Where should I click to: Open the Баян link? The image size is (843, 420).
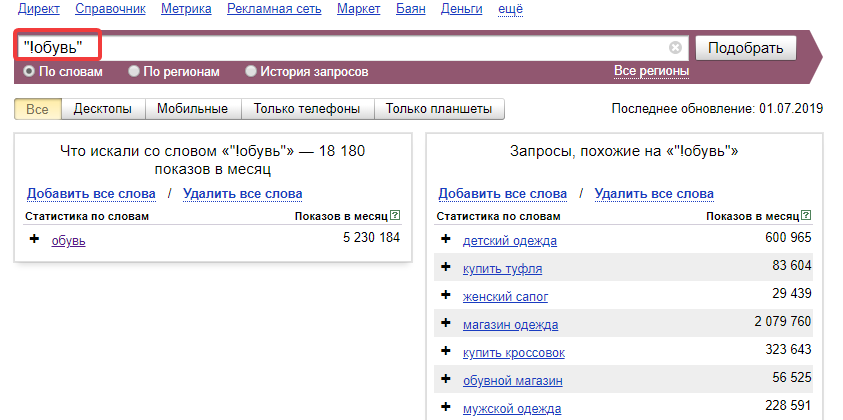(411, 9)
